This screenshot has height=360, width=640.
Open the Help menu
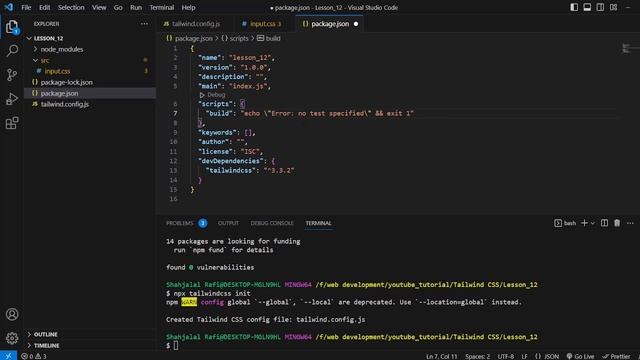[188, 7]
